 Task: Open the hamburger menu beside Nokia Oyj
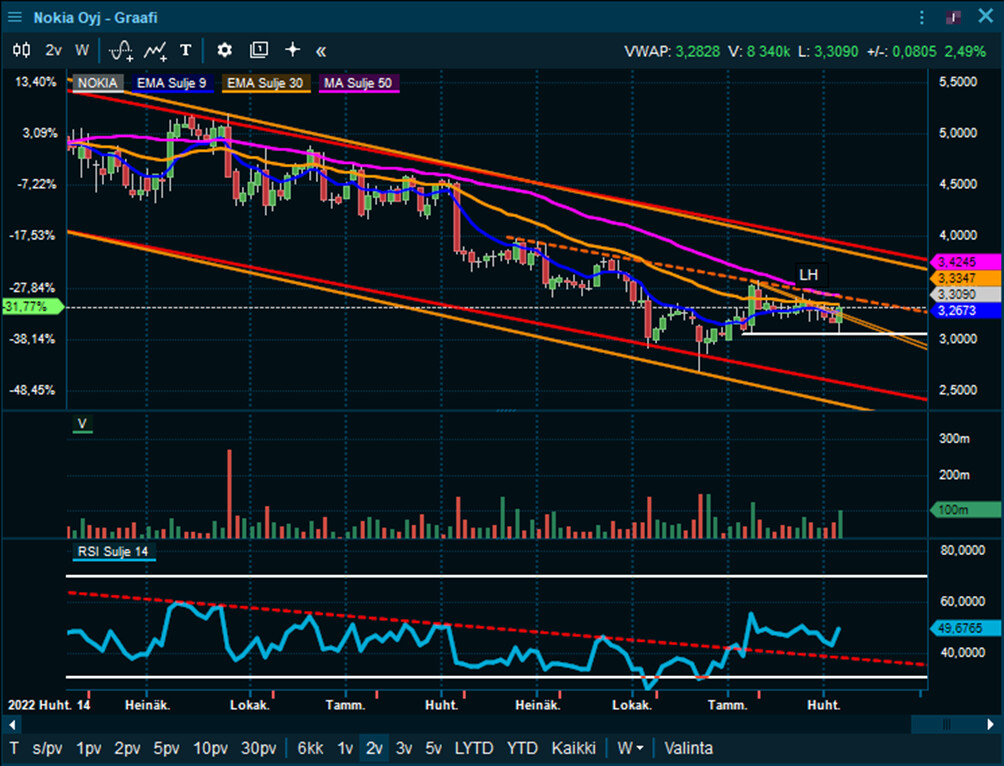[14, 17]
